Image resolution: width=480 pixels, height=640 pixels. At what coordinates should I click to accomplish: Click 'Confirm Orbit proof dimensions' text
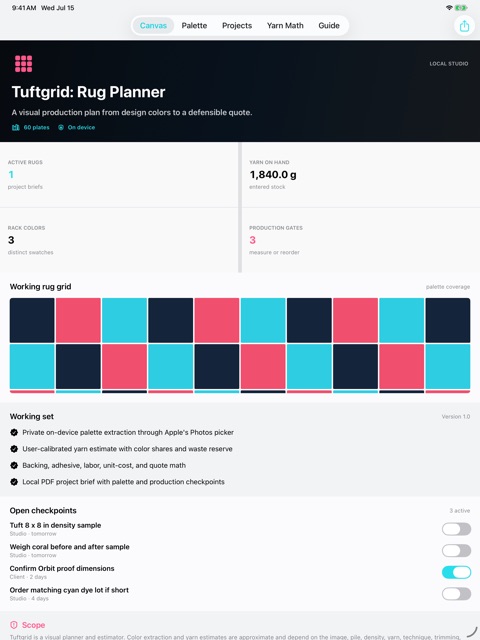pos(62,569)
